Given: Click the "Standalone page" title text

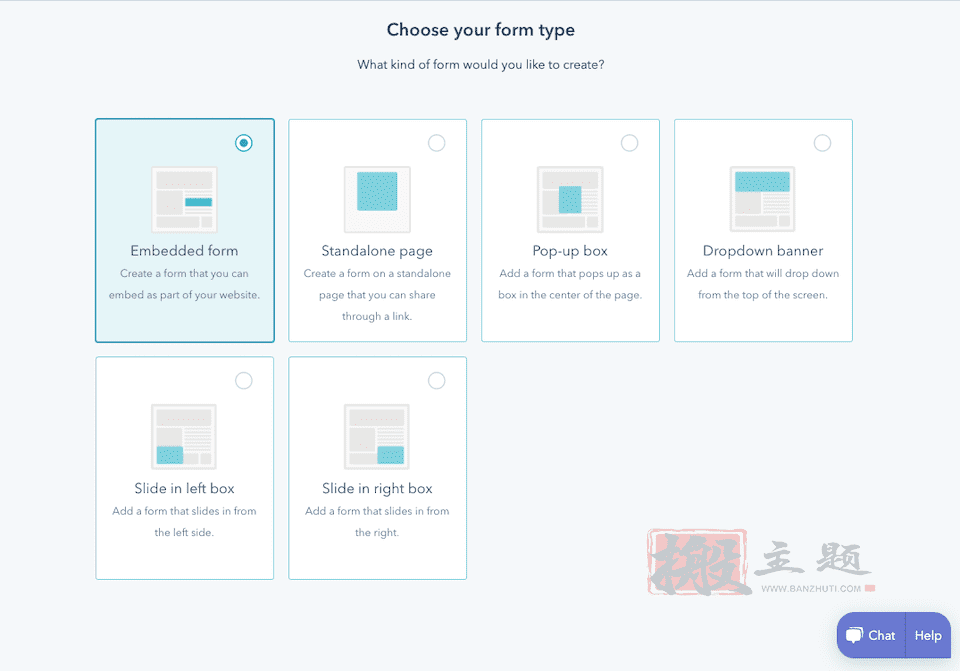Looking at the screenshot, I should [x=377, y=251].
